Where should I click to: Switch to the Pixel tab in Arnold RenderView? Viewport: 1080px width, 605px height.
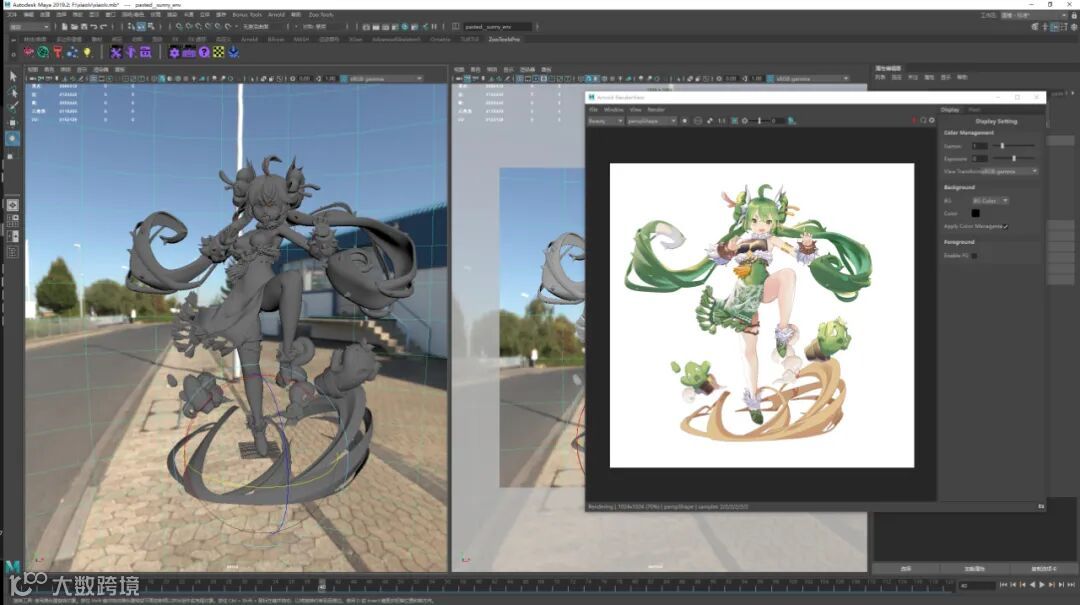coord(974,110)
